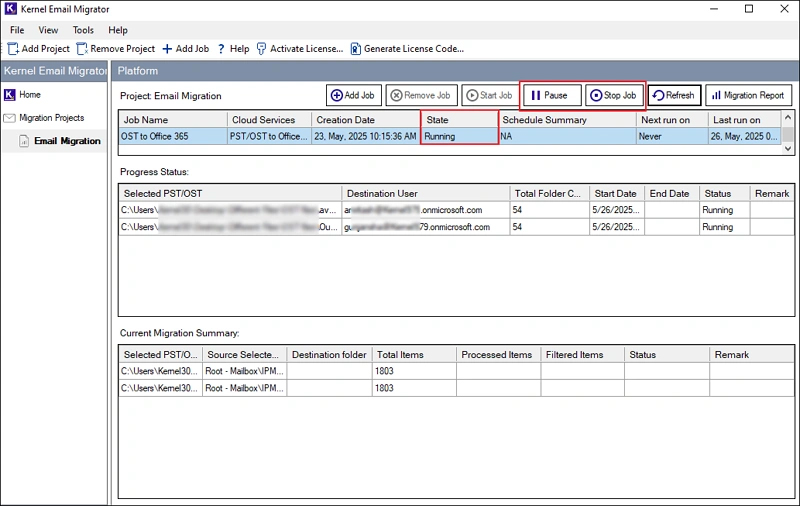Click the Processed Items column header

click(498, 355)
